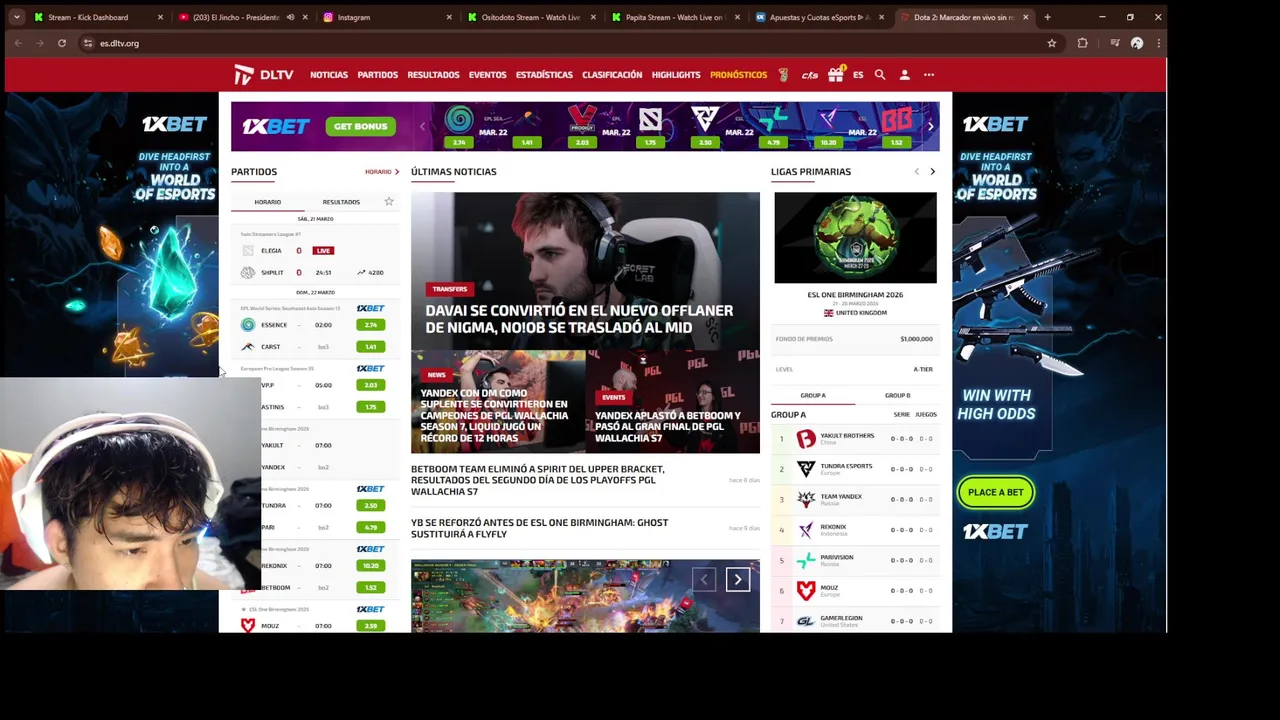Open the Clasificación menu item
Screen dimensions: 1280x720
coord(612,75)
